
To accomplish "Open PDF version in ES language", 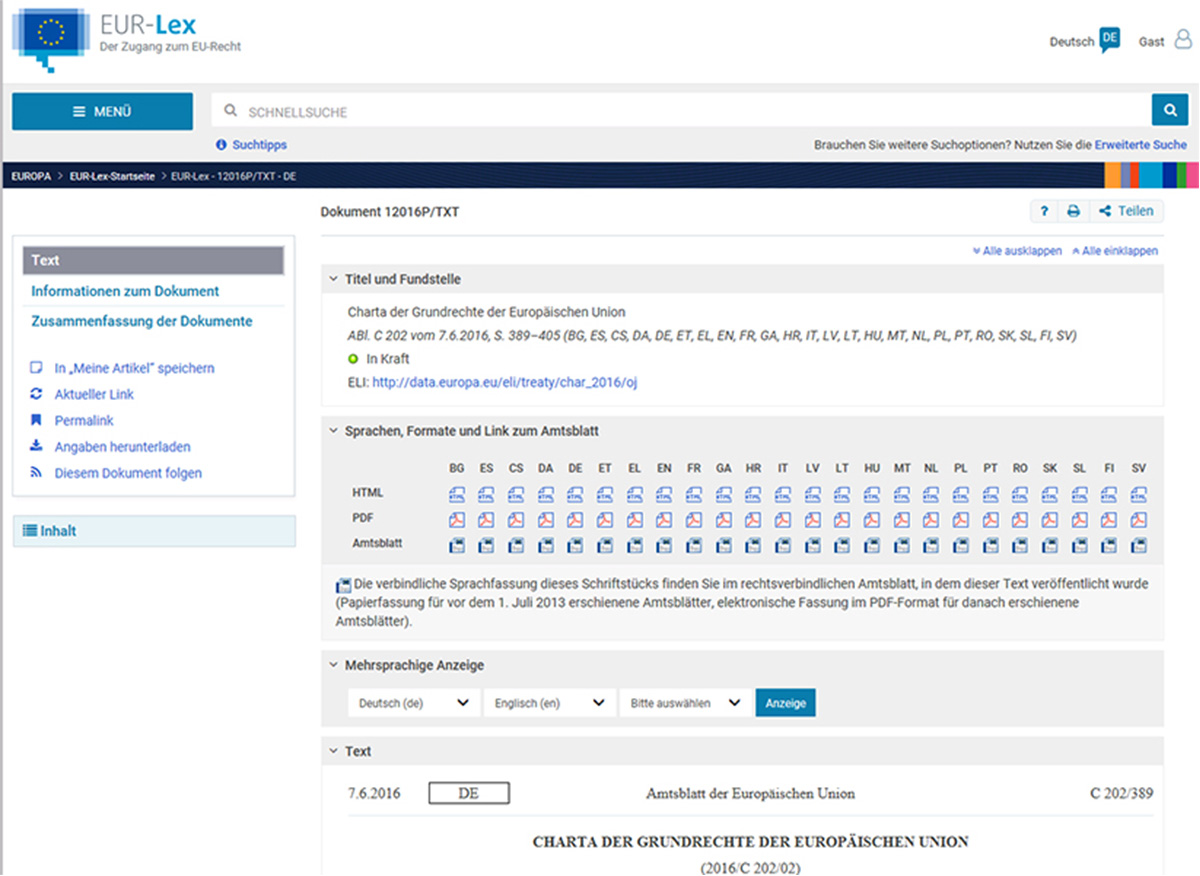I will (x=486, y=520).
